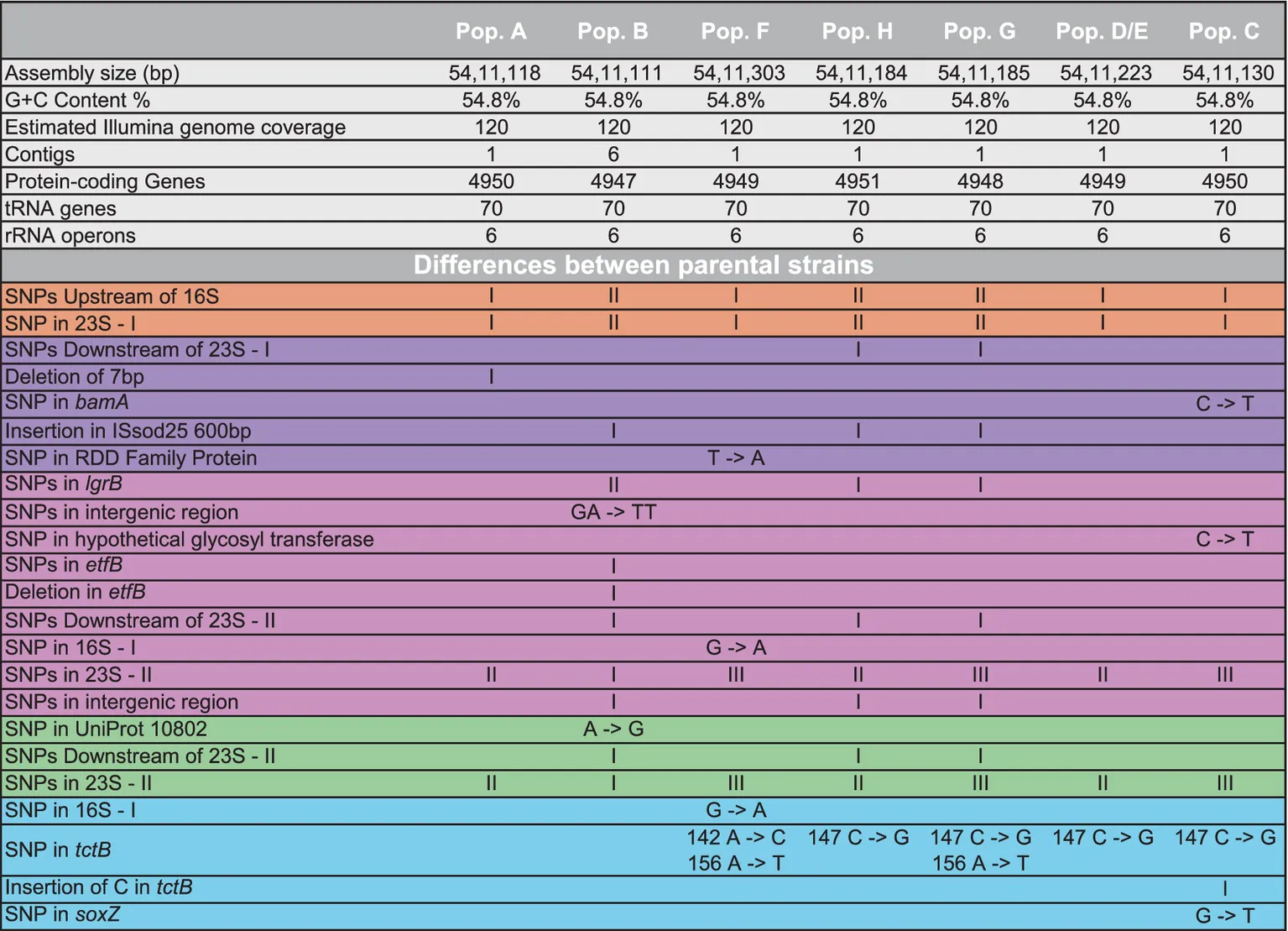Click the 'GA -> TT' intergenic region cell

click(x=613, y=512)
